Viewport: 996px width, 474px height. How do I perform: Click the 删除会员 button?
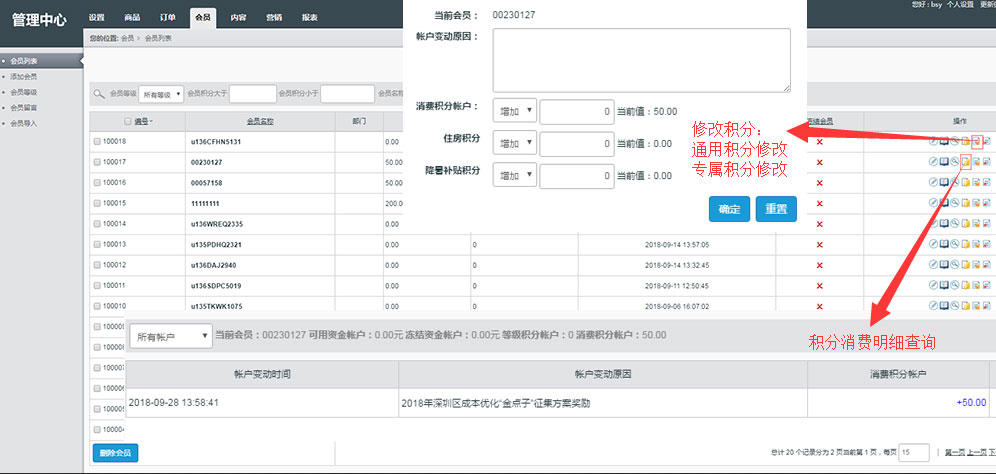click(116, 453)
